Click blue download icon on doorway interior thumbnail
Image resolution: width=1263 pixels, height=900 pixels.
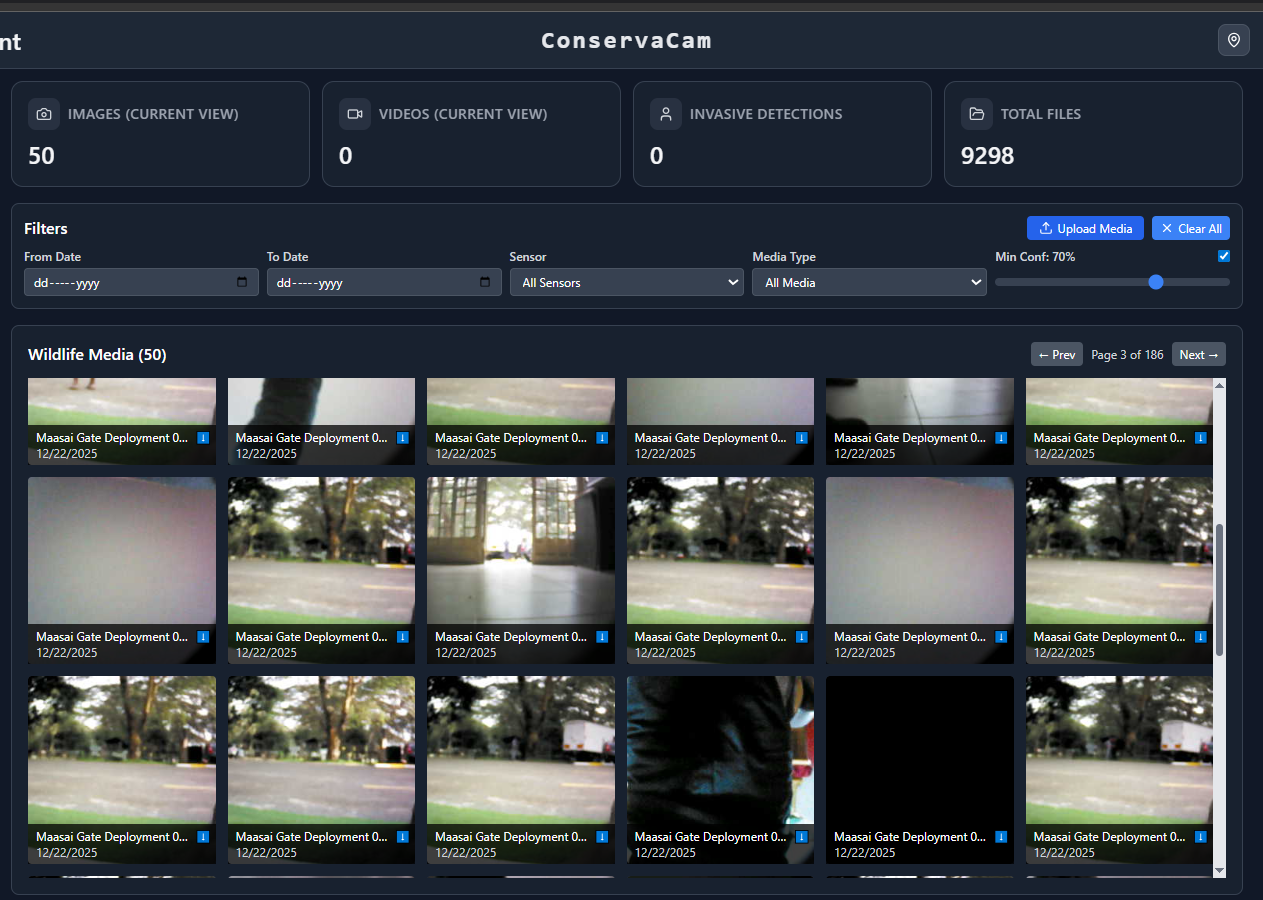tap(602, 637)
